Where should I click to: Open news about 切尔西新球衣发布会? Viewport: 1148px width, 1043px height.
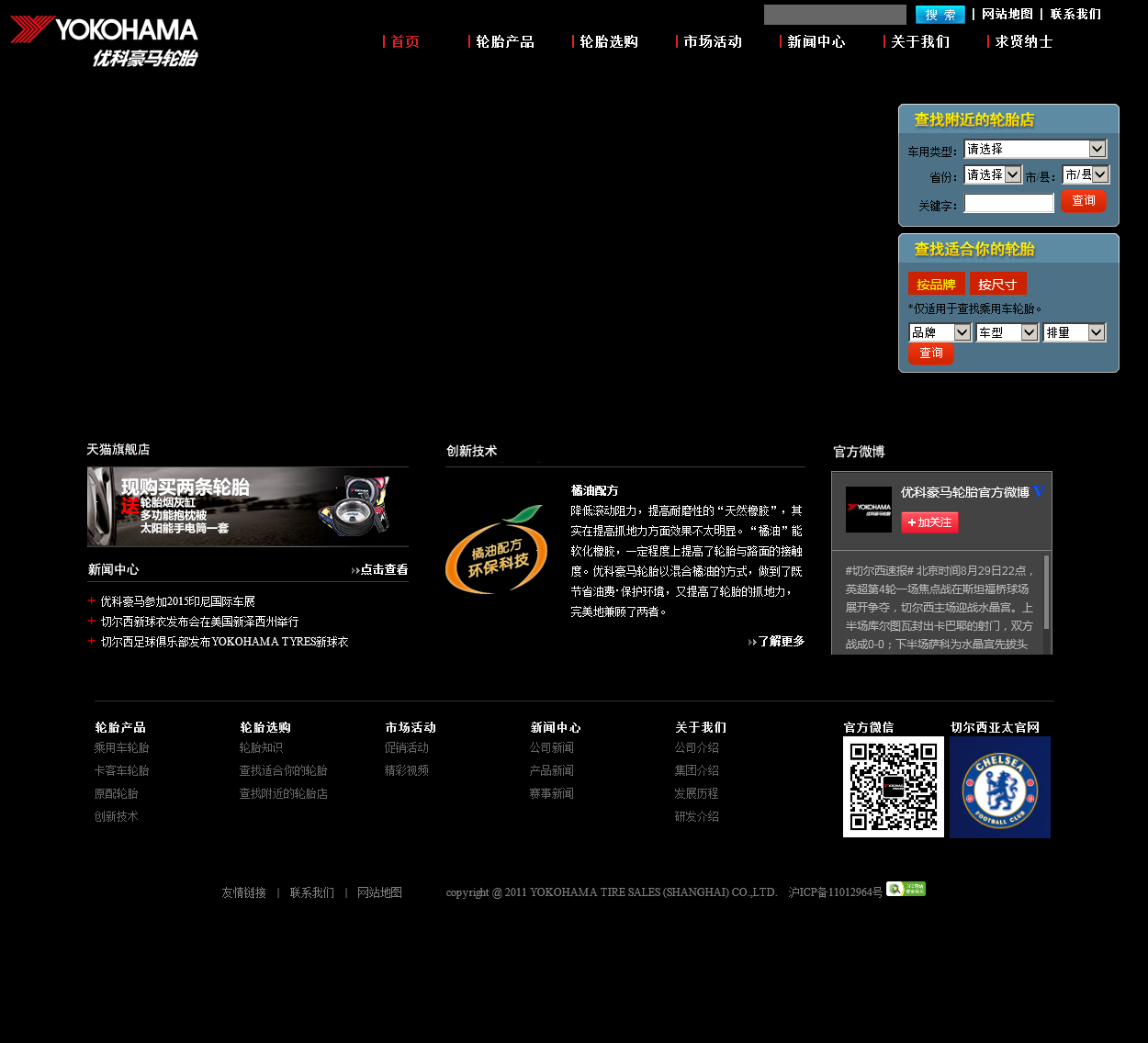pos(199,622)
